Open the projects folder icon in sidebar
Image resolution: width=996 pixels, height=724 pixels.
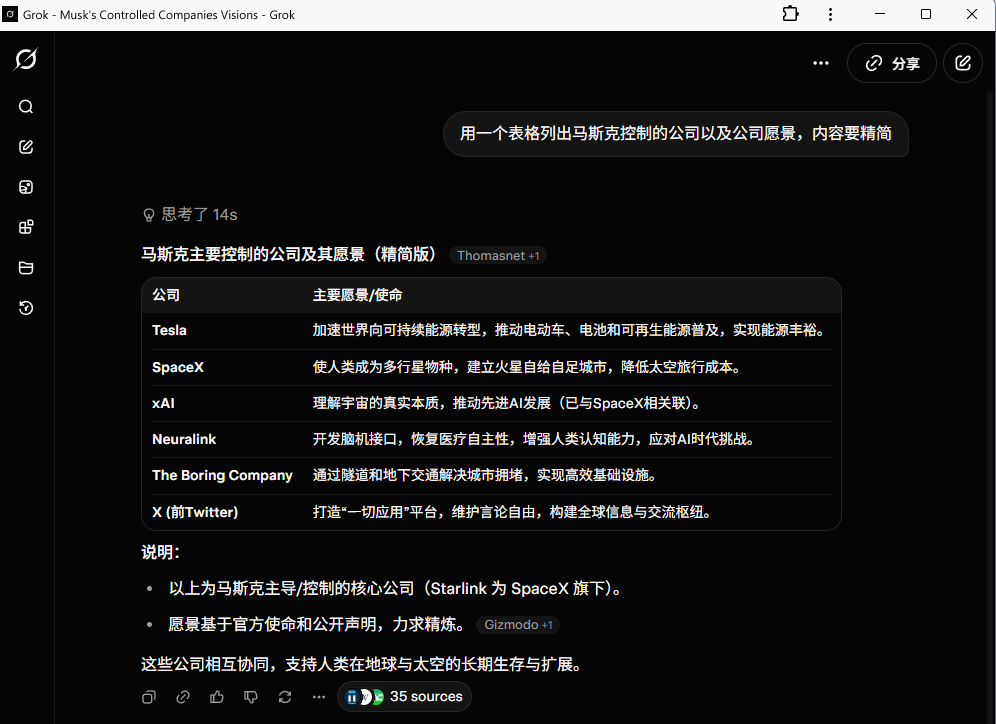(x=26, y=267)
